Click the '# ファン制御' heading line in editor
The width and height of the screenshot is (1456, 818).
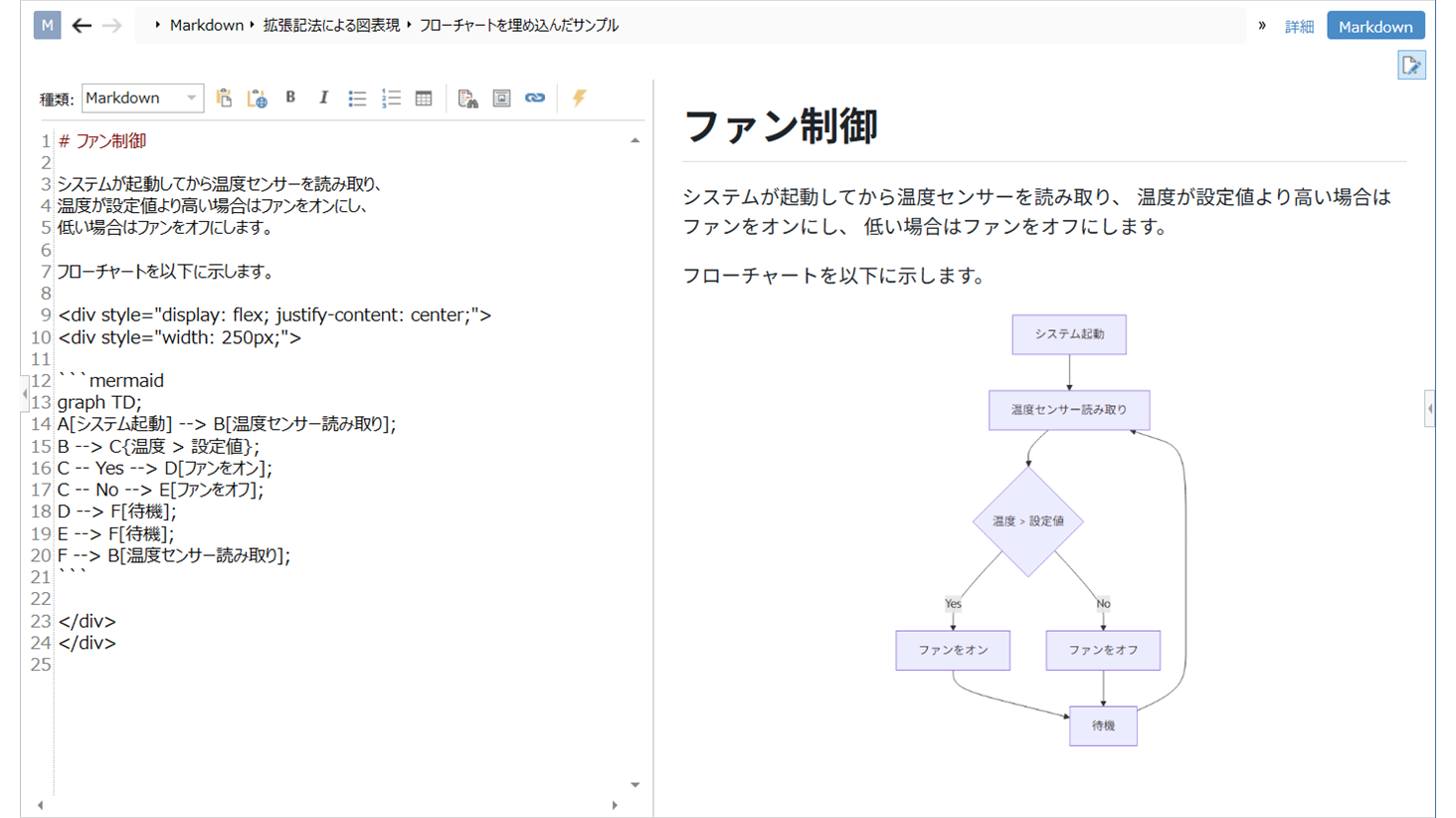pyautogui.click(x=102, y=141)
